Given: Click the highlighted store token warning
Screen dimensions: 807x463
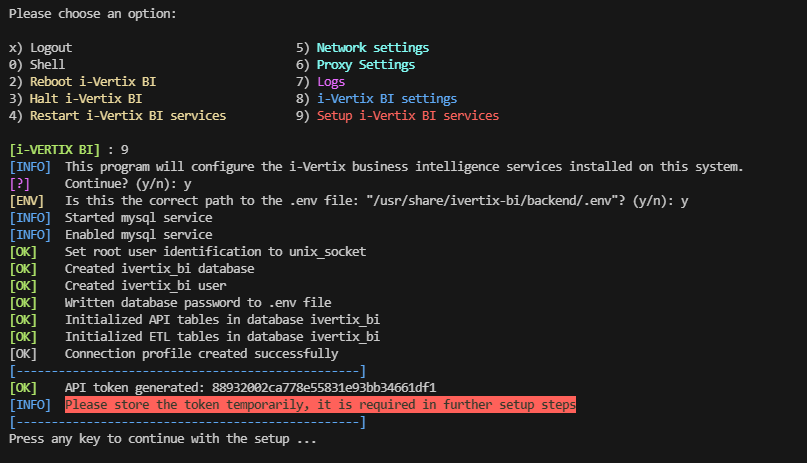Looking at the screenshot, I should [320, 404].
